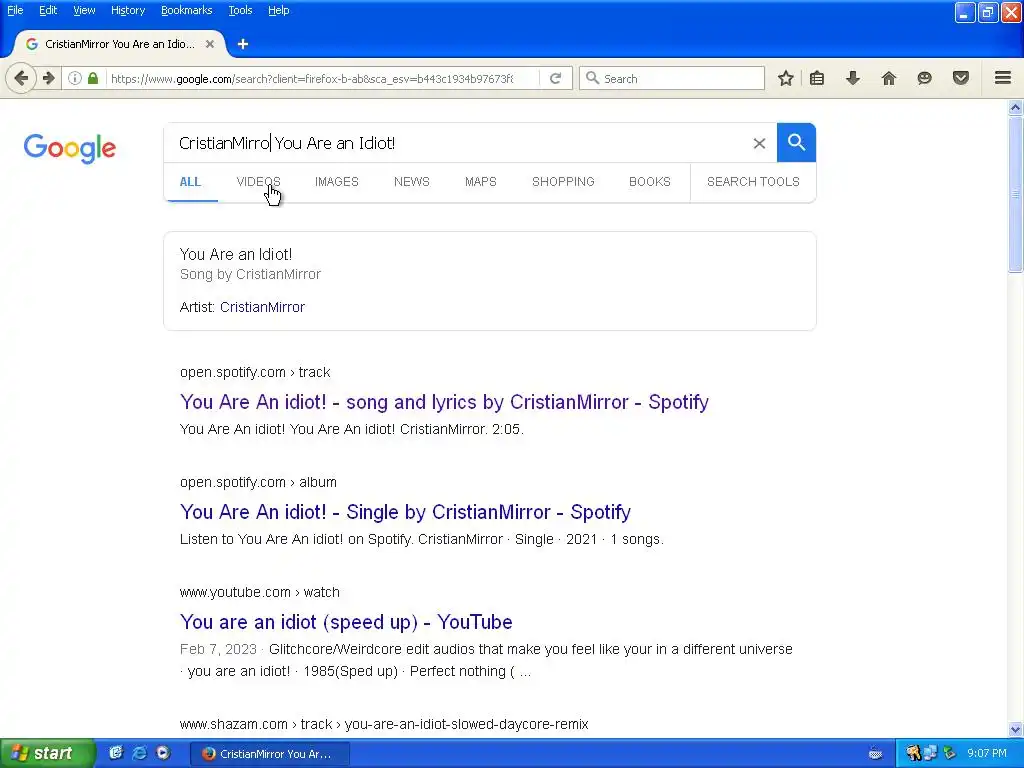Open the Help menu

pyautogui.click(x=278, y=10)
